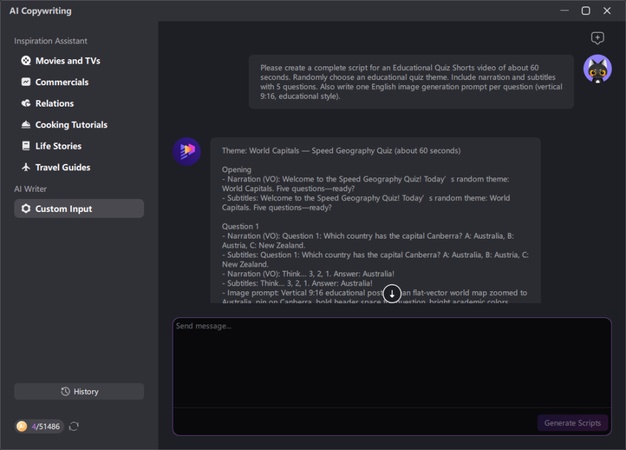The width and height of the screenshot is (626, 450).
Task: Click the hexagon icon beside Custom Input
Action: (x=26, y=208)
